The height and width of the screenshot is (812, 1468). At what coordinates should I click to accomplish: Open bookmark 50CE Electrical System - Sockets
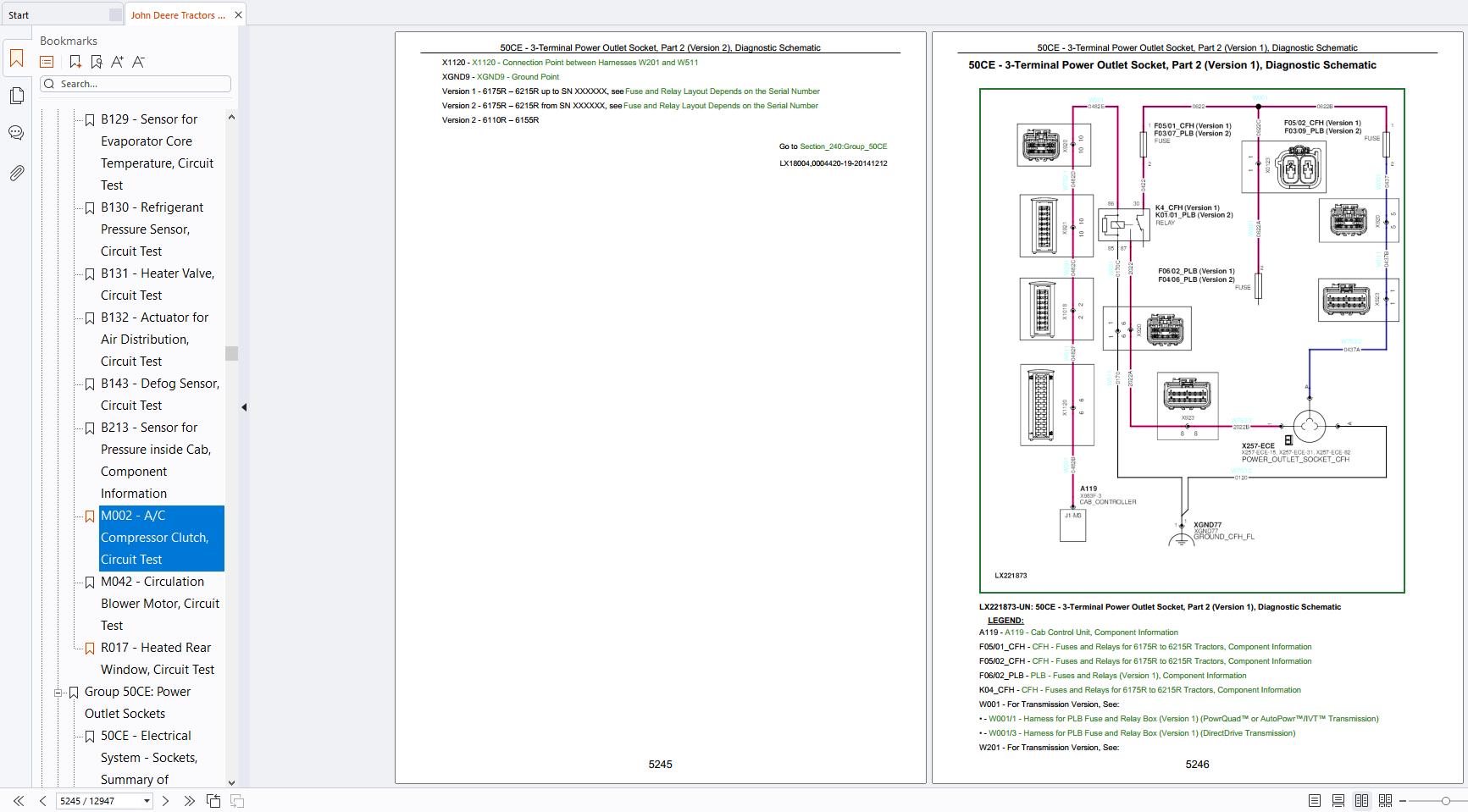tap(149, 758)
